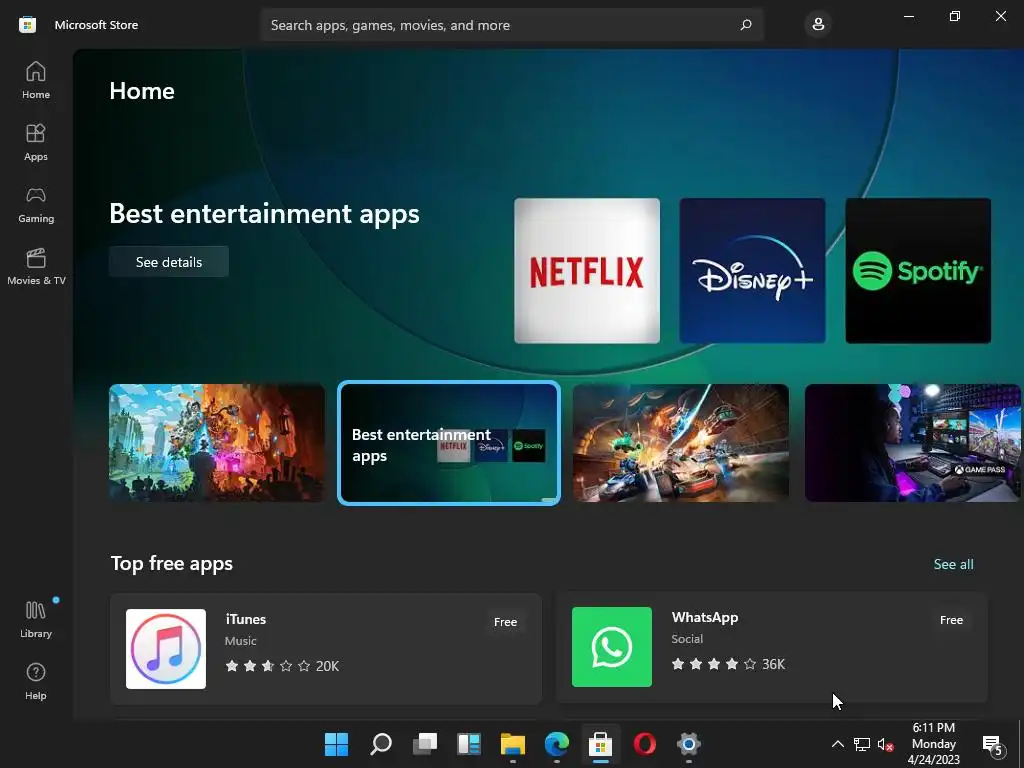The image size is (1024, 768).
Task: Click the search magnifier icon in search box
Action: click(746, 25)
